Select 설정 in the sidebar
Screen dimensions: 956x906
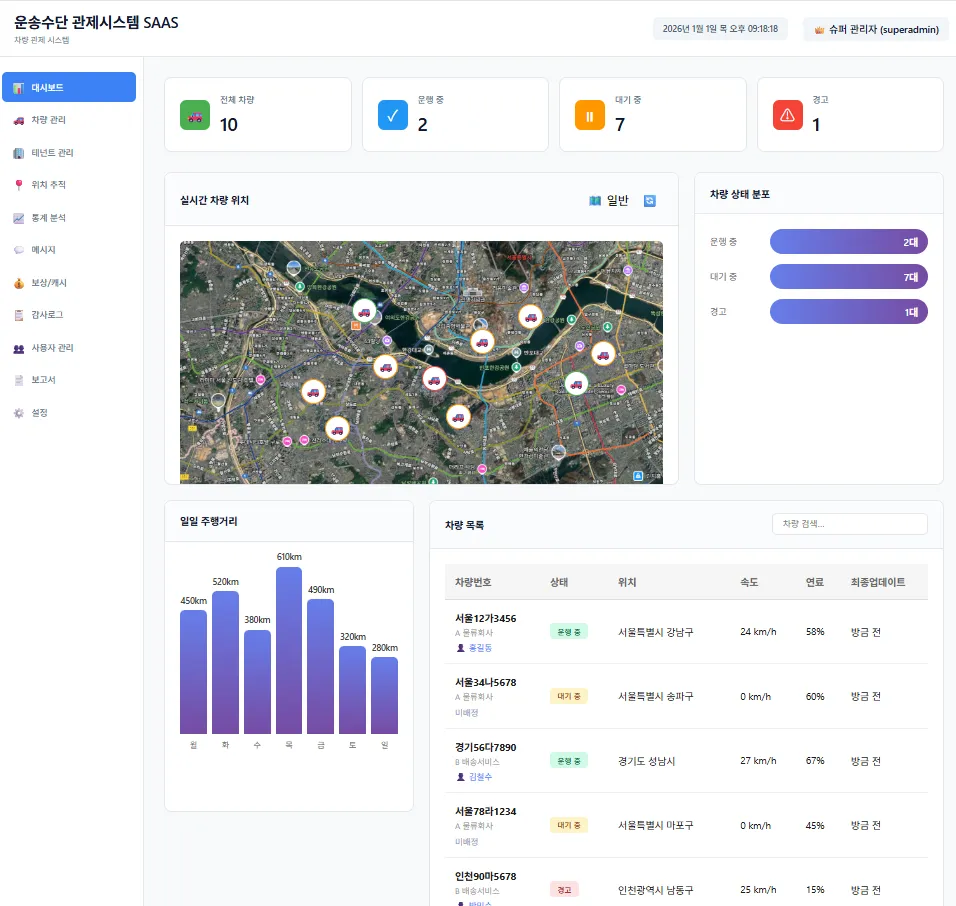[40, 413]
